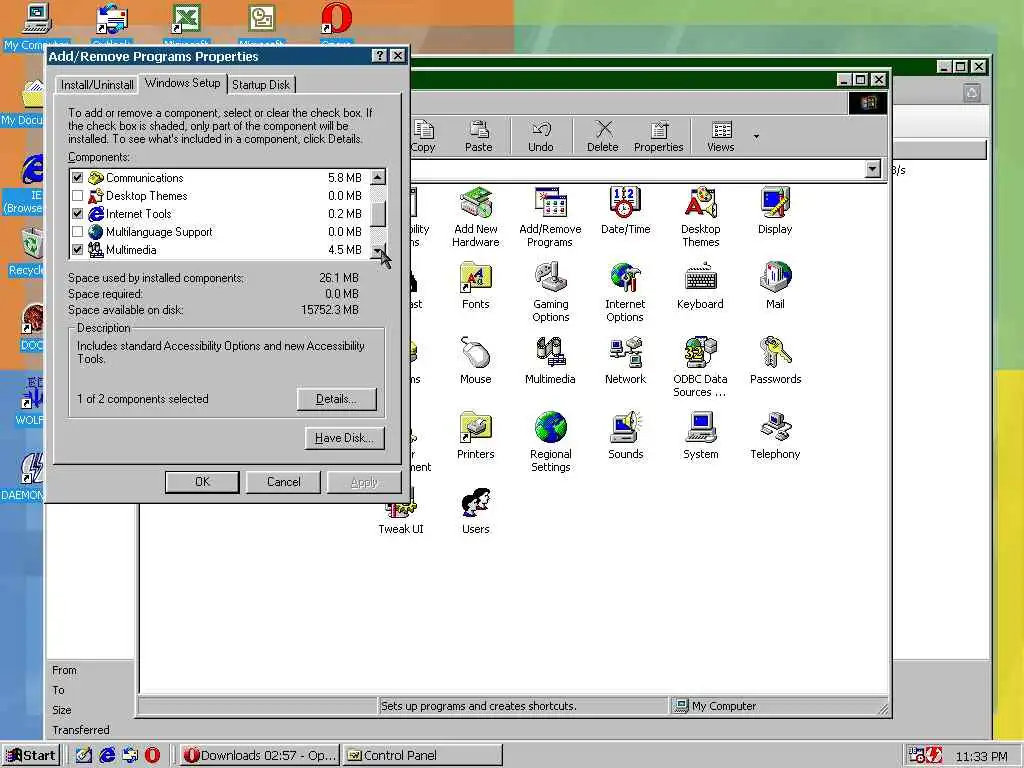
Task: Click the Properties toolbar button
Action: click(x=658, y=136)
